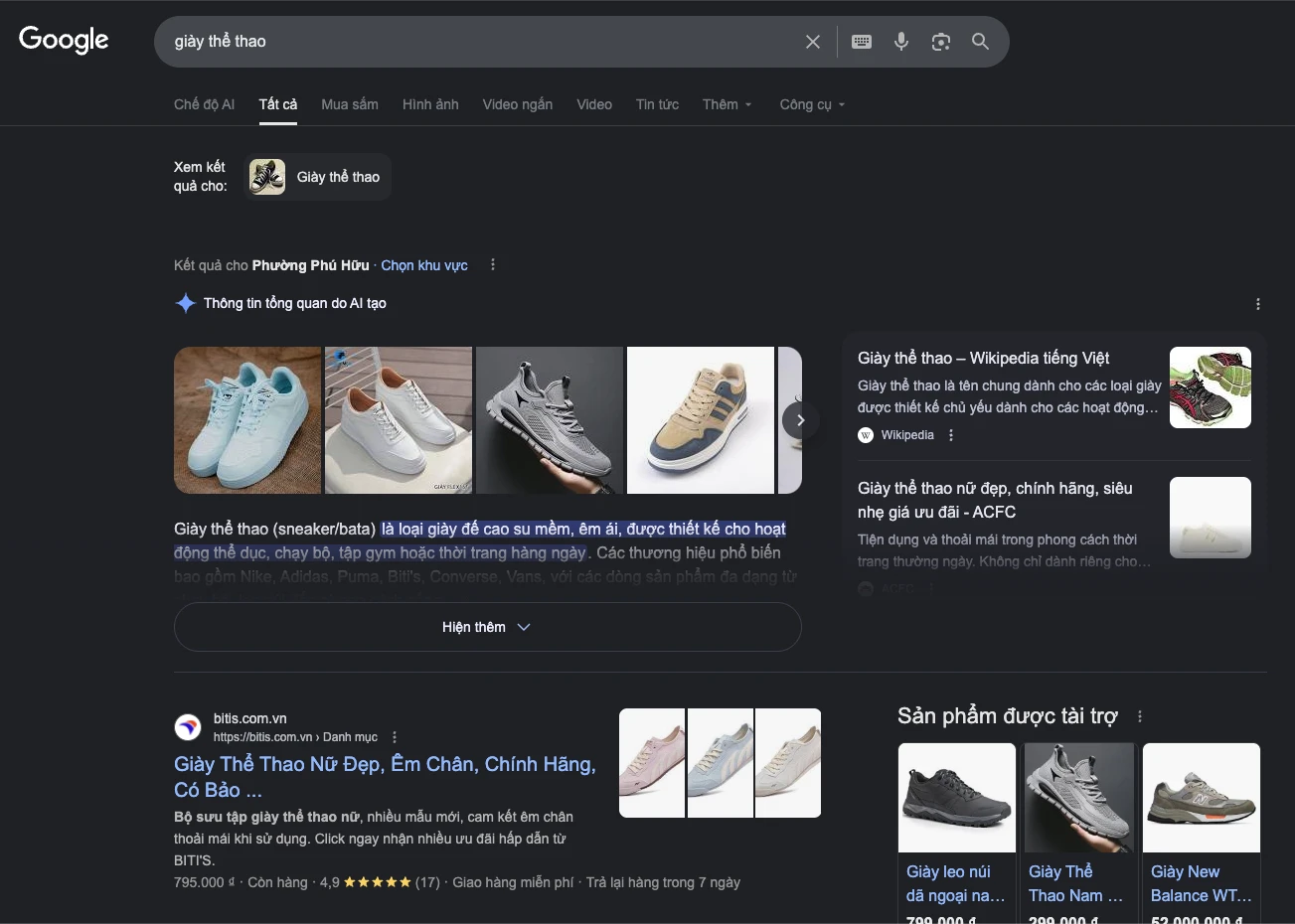Viewport: 1295px width, 924px height.
Task: Click the three-dot menu on bitis.com.vn result
Action: 395,736
